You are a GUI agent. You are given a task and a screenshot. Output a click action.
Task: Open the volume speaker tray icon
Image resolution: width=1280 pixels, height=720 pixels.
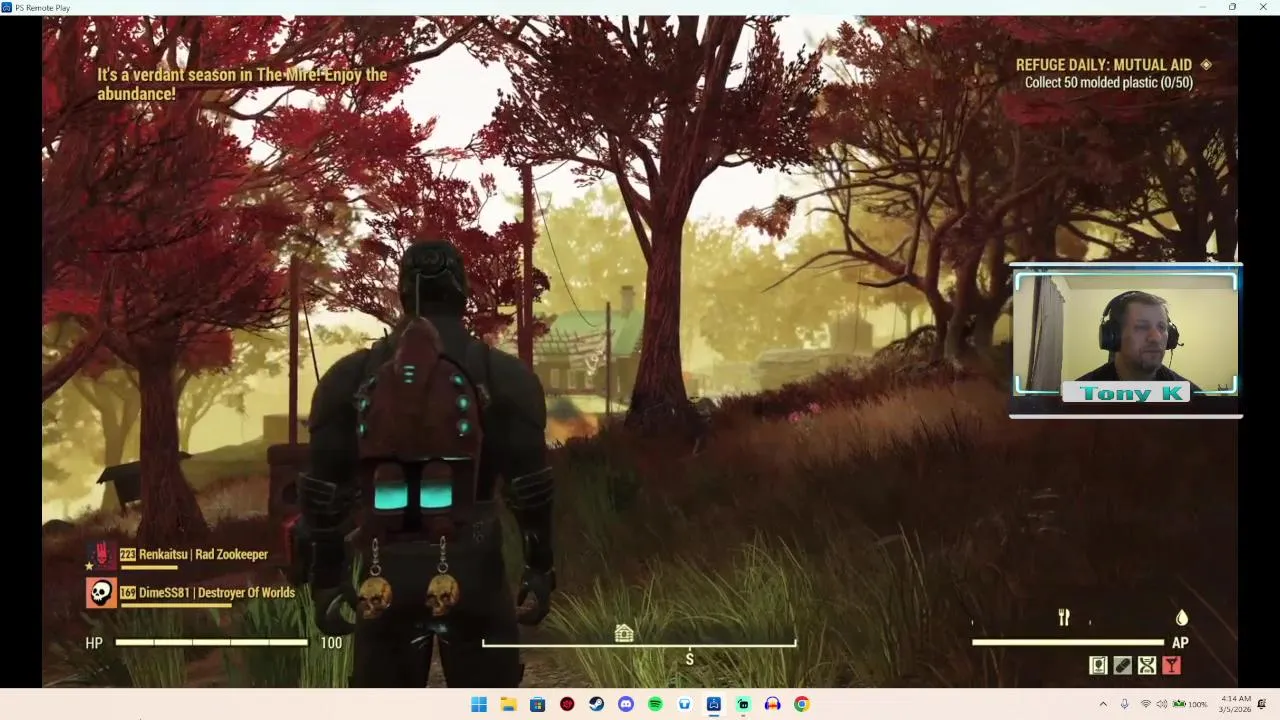[1162, 704]
